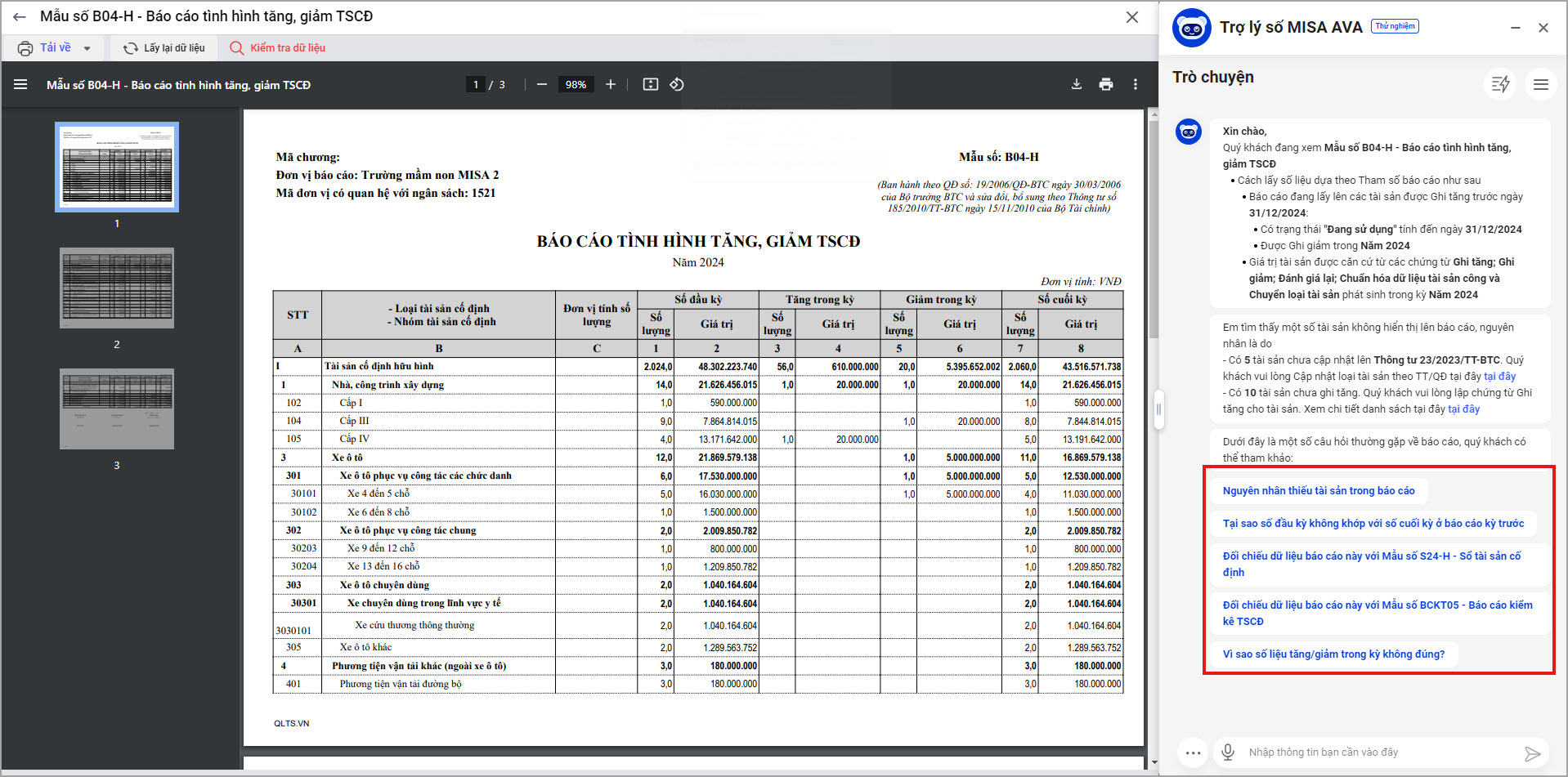
Task: Click Lấy lại dữ liệu to reload data
Action: (x=164, y=48)
